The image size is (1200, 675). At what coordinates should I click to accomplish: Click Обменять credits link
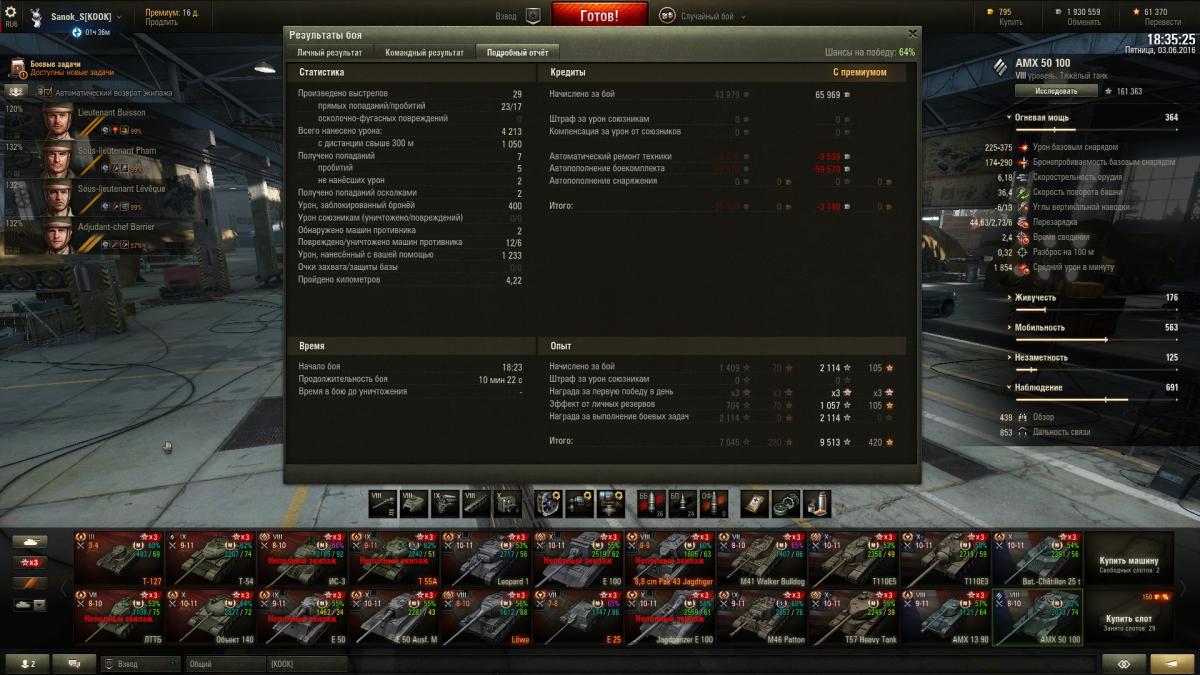click(1084, 22)
